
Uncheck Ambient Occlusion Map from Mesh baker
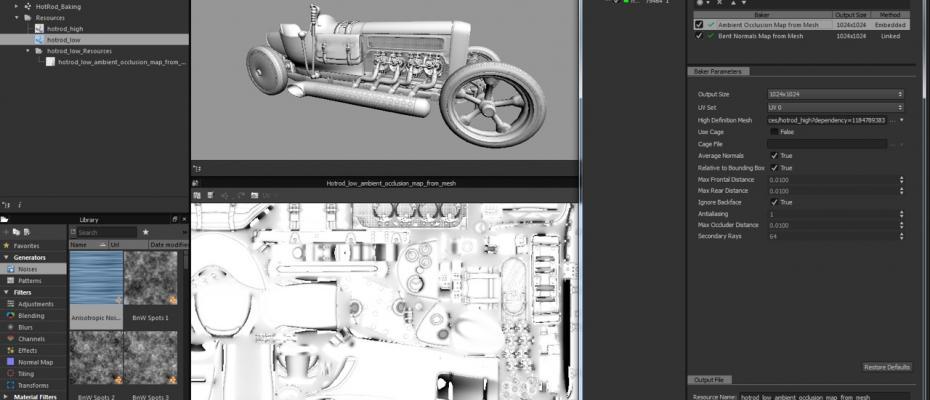pyautogui.click(x=699, y=25)
